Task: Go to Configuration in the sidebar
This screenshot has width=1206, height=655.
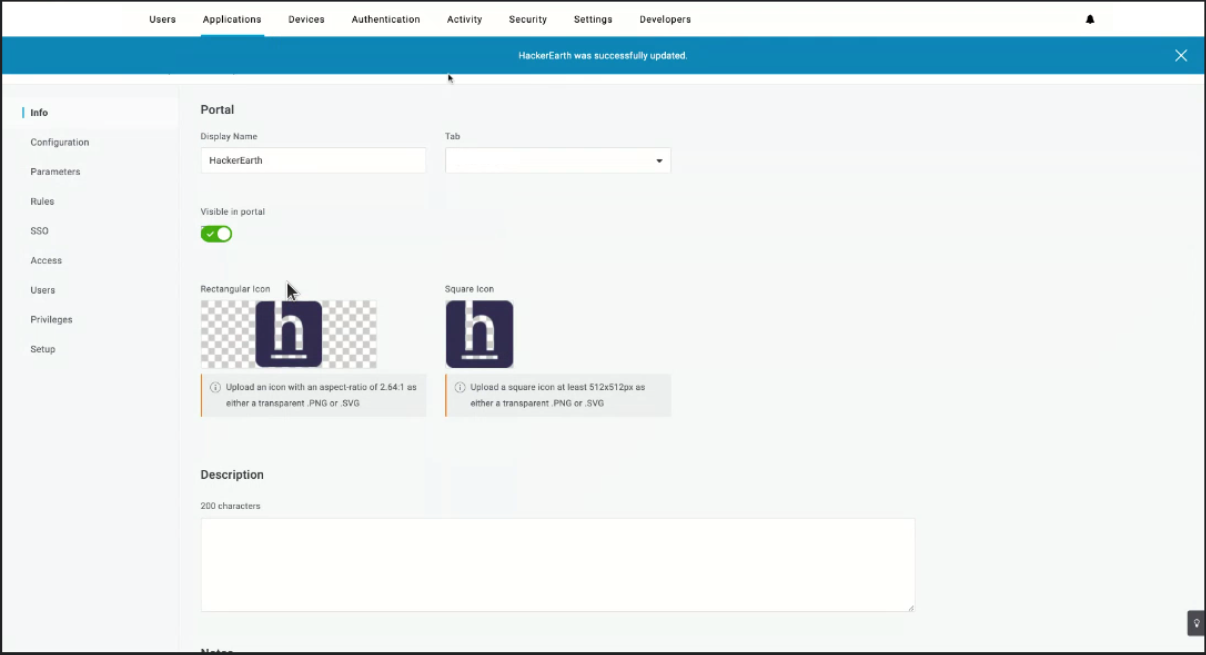Action: 60,142
